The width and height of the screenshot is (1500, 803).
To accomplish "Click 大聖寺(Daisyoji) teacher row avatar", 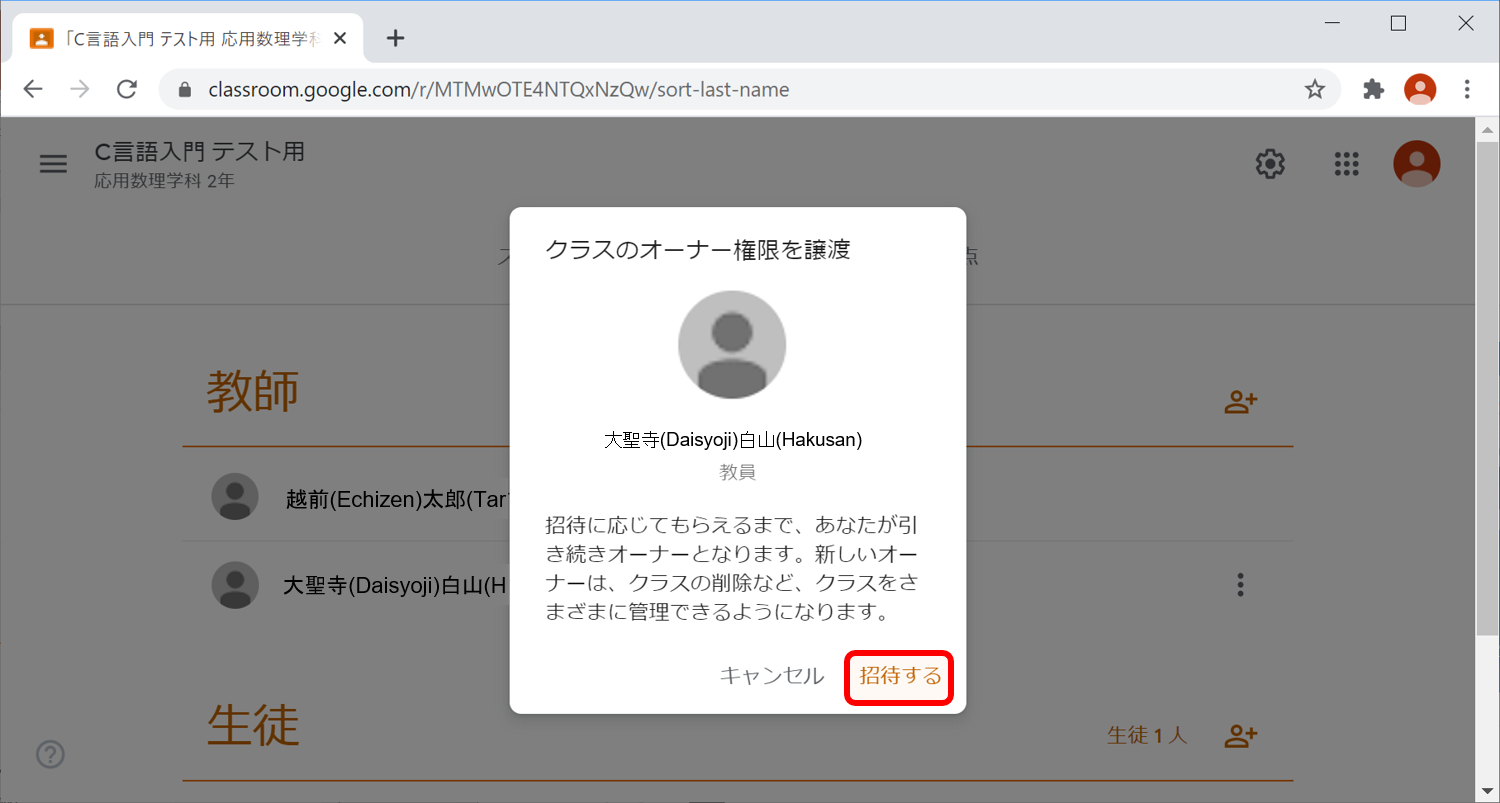I will pos(235,585).
